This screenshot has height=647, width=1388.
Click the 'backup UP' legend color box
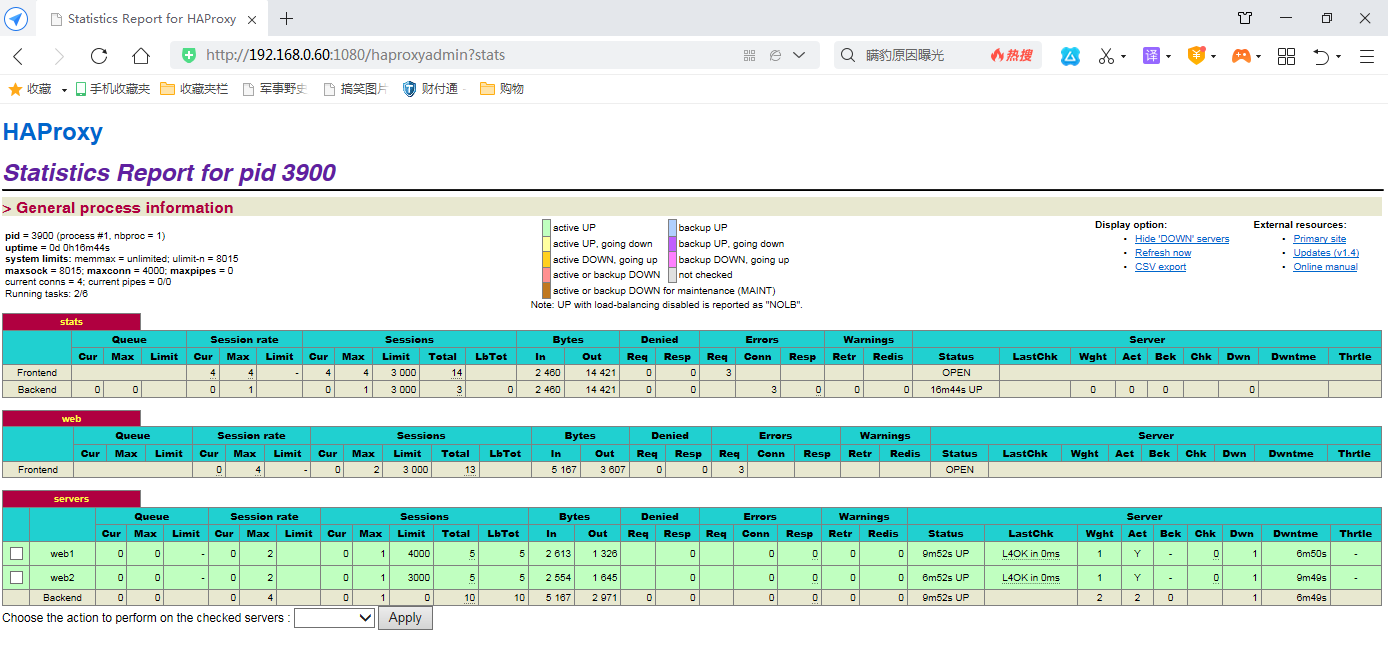click(672, 228)
